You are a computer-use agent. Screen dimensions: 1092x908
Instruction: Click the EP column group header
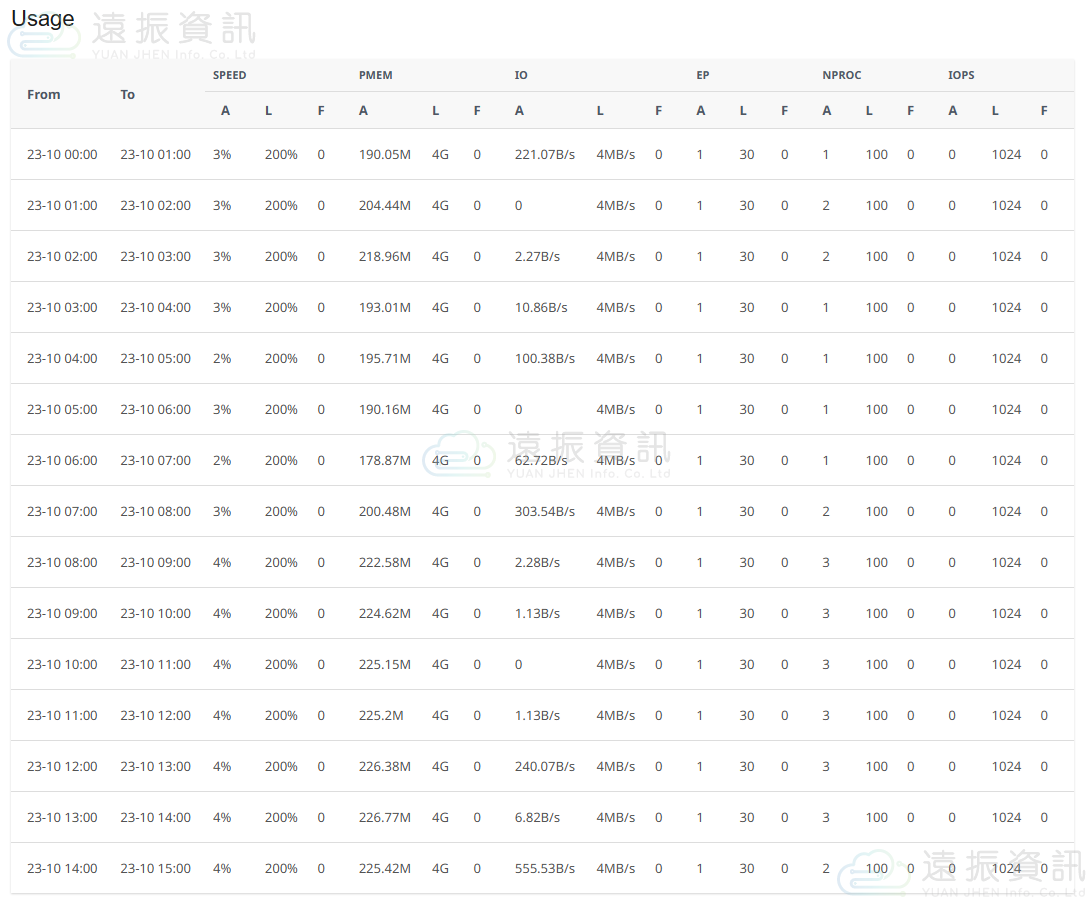703,75
